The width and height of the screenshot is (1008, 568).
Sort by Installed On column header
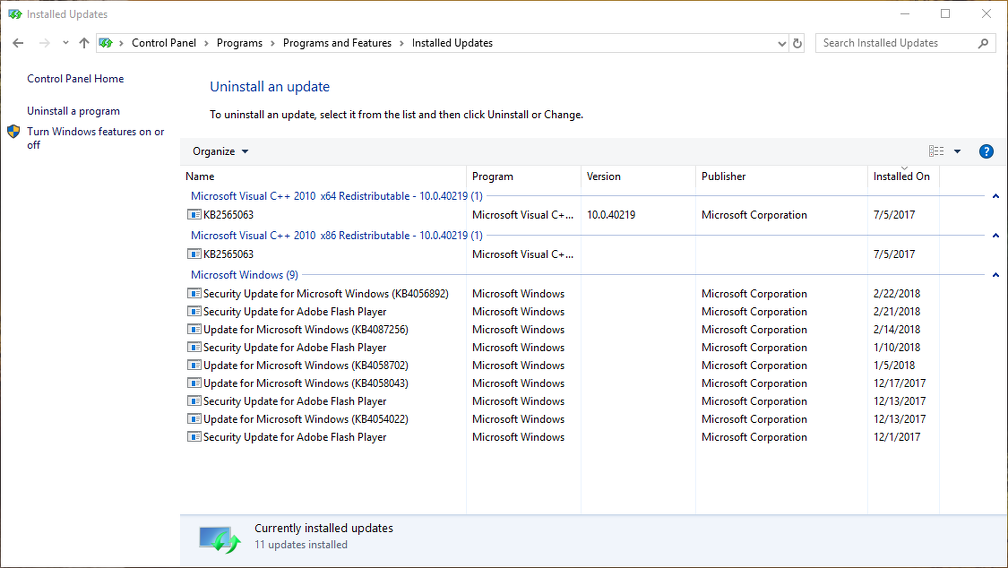(x=903, y=176)
